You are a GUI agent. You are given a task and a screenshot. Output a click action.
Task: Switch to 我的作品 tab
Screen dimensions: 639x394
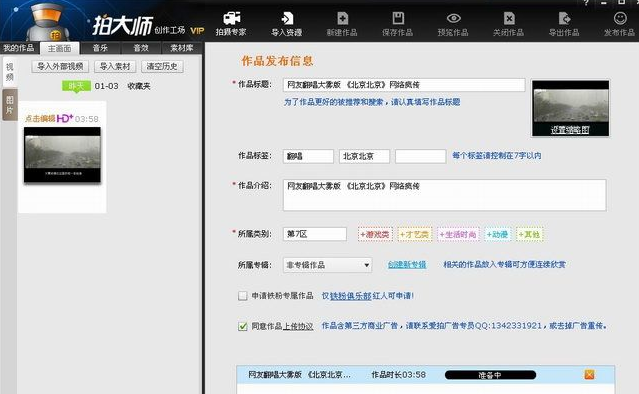[x=19, y=48]
